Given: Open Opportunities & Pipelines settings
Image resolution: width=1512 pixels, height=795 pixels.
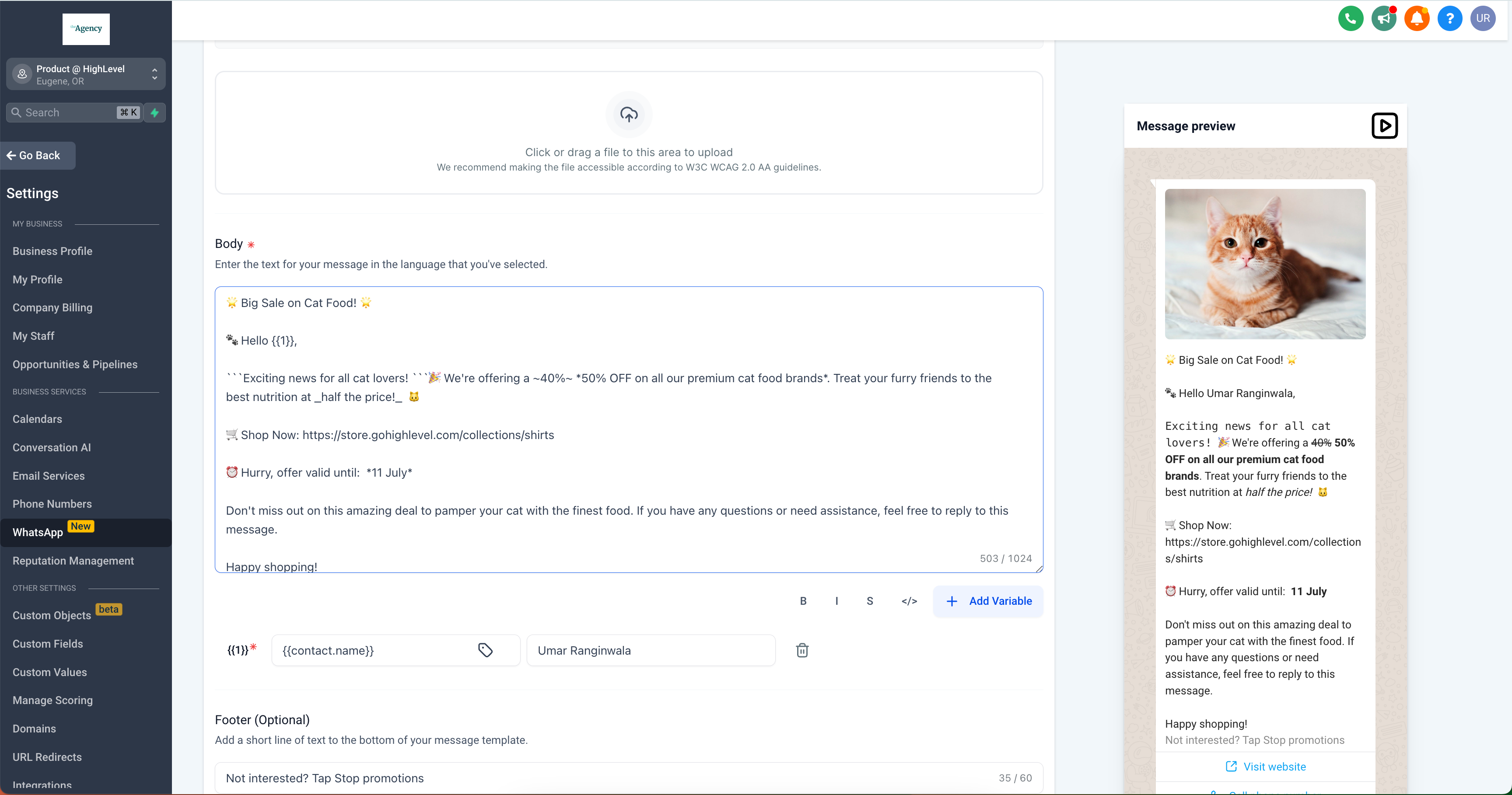Looking at the screenshot, I should [74, 364].
